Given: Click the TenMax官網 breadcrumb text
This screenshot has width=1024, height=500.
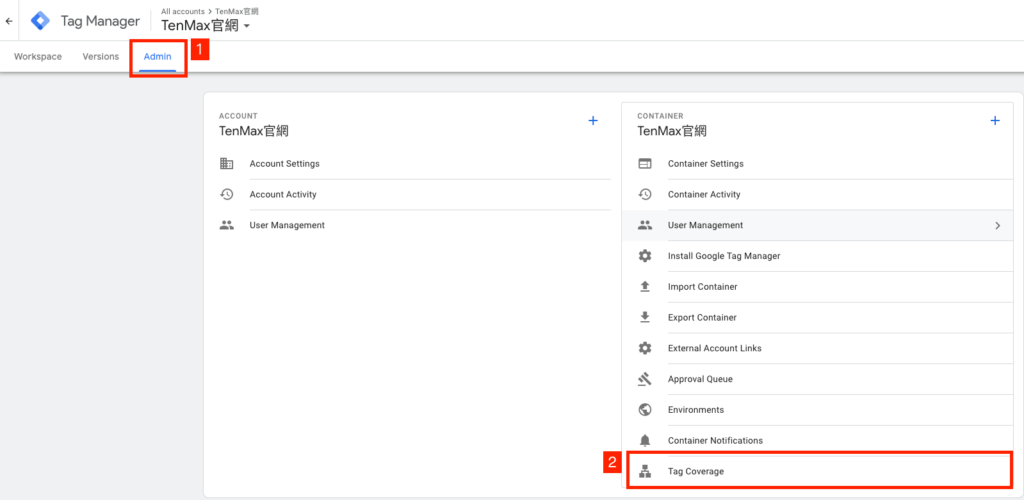Looking at the screenshot, I should (237, 11).
